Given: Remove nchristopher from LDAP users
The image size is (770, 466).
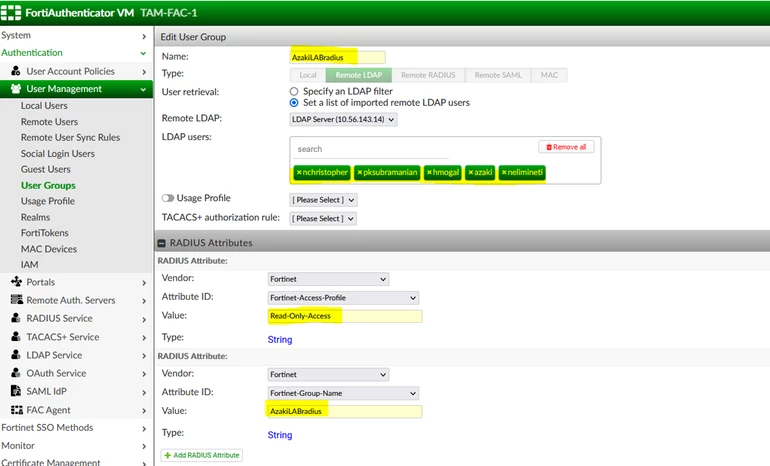Looking at the screenshot, I should 299,172.
